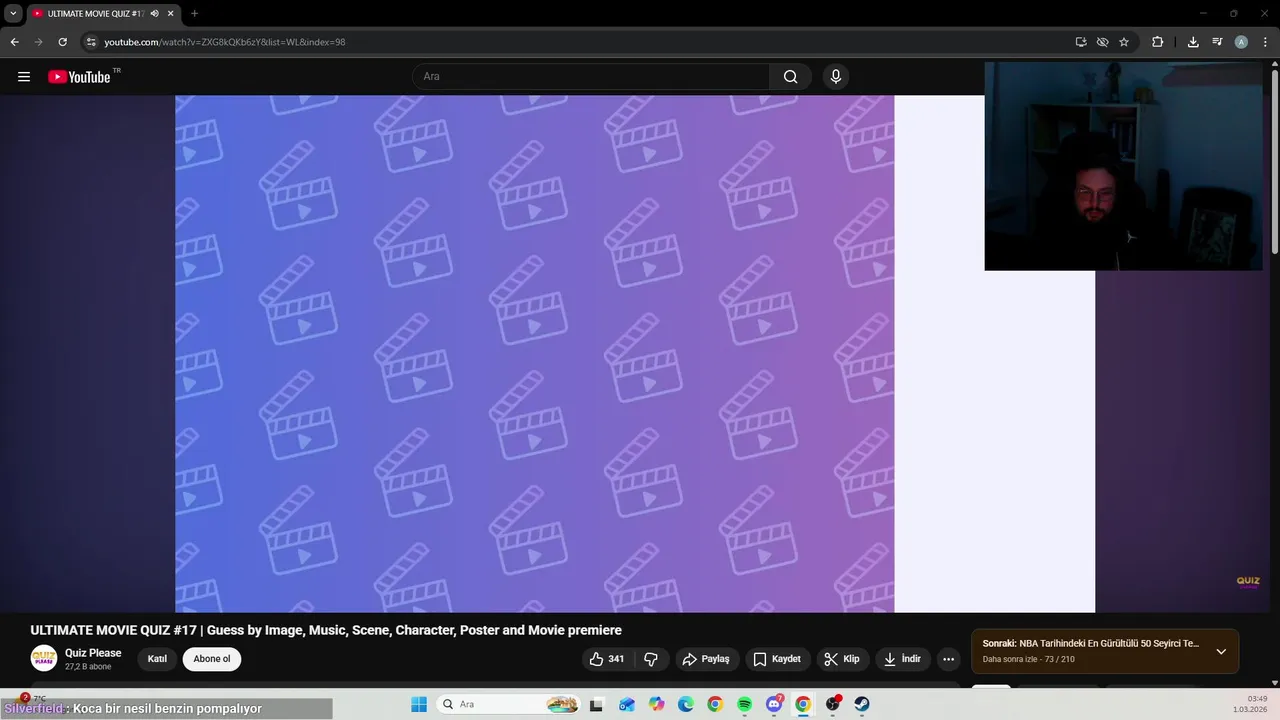Open OBS Studio from taskbar

click(x=833, y=704)
